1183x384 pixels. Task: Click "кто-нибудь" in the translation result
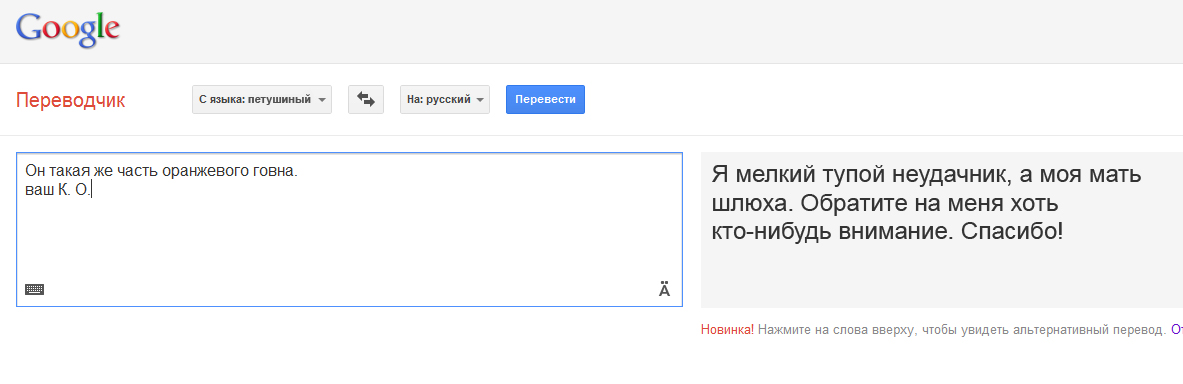[x=772, y=230]
